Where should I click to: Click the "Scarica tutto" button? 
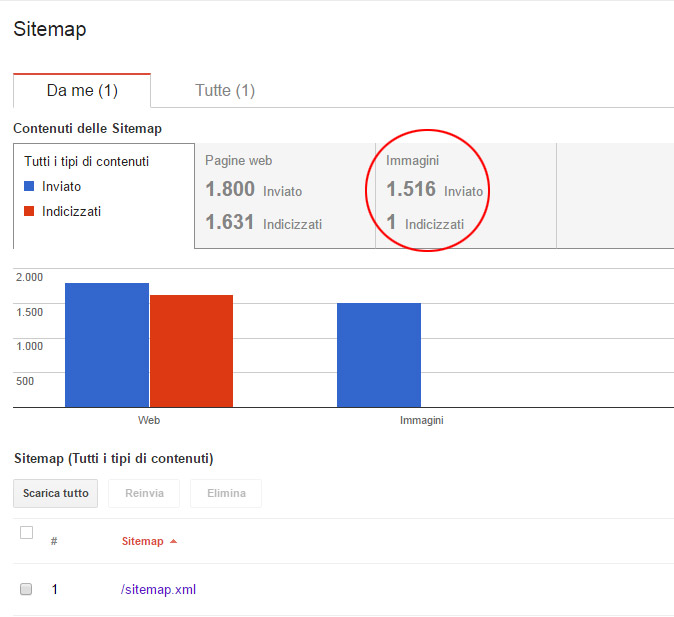coord(55,493)
